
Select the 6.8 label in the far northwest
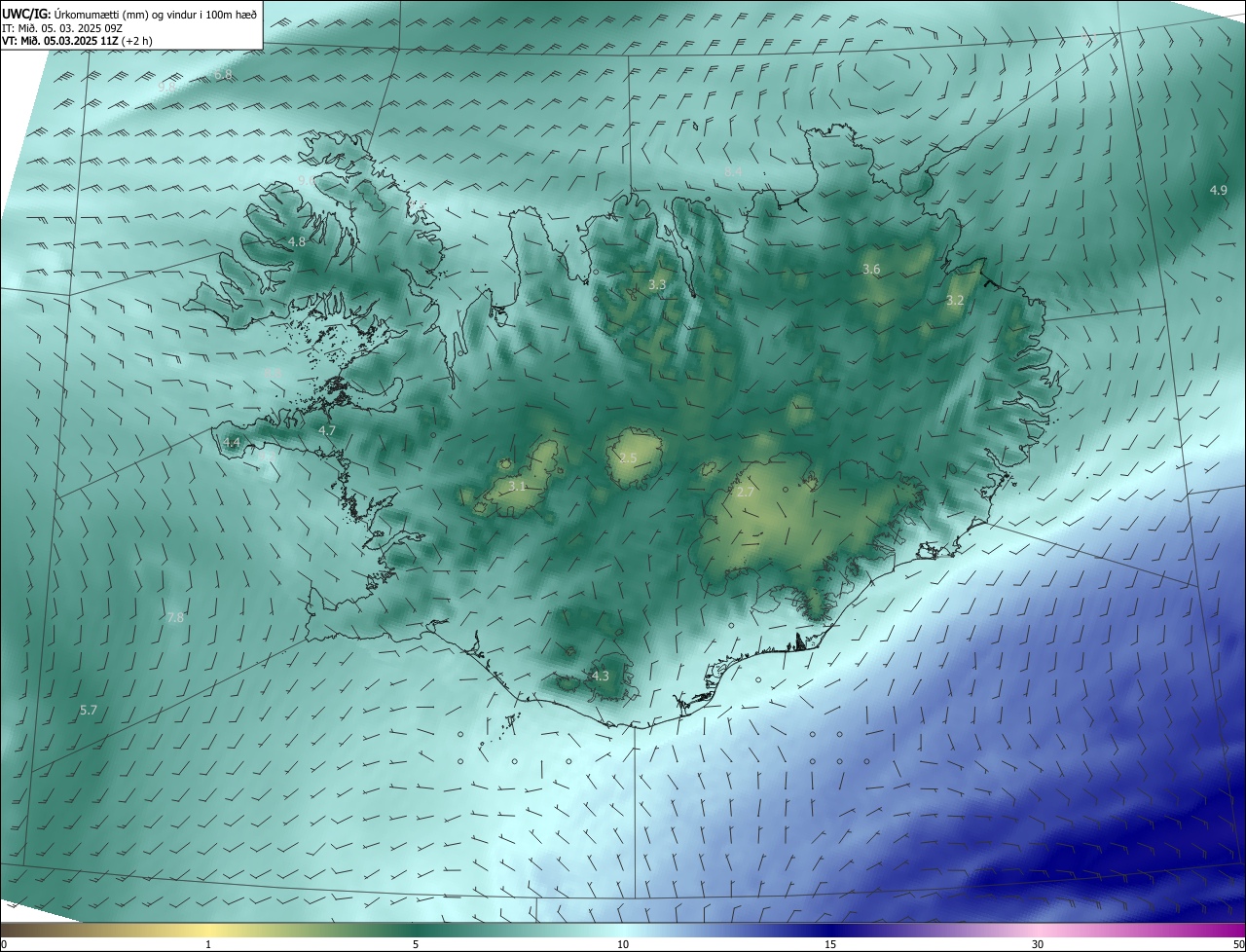[x=223, y=76]
